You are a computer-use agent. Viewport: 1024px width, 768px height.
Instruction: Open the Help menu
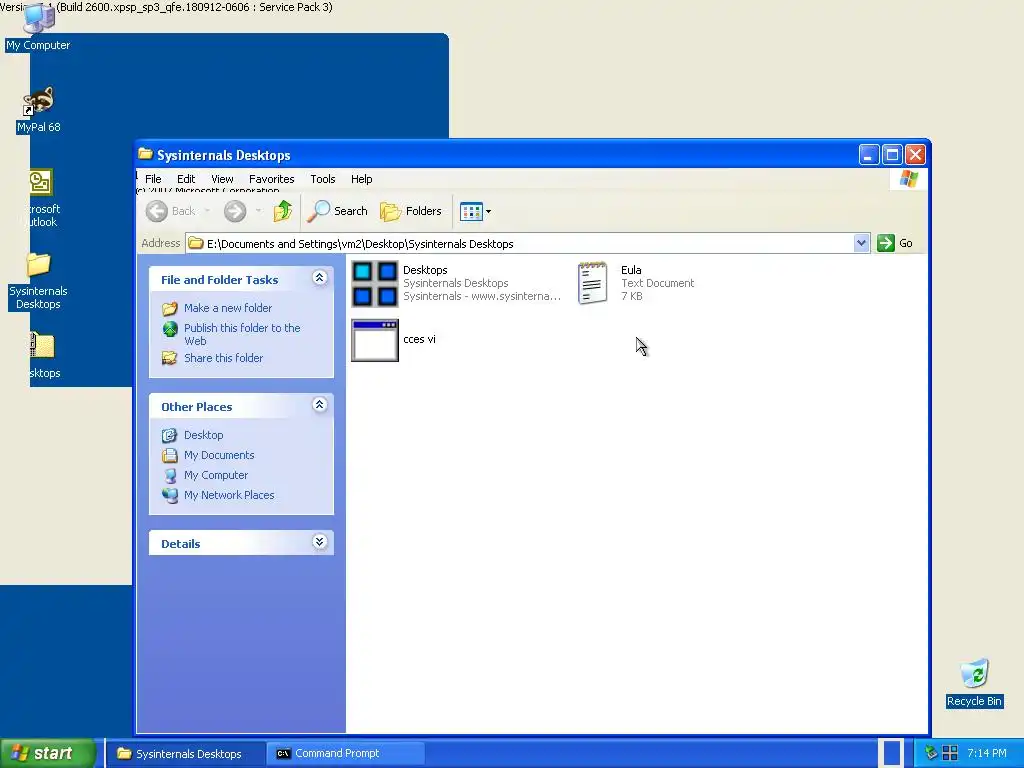361,179
